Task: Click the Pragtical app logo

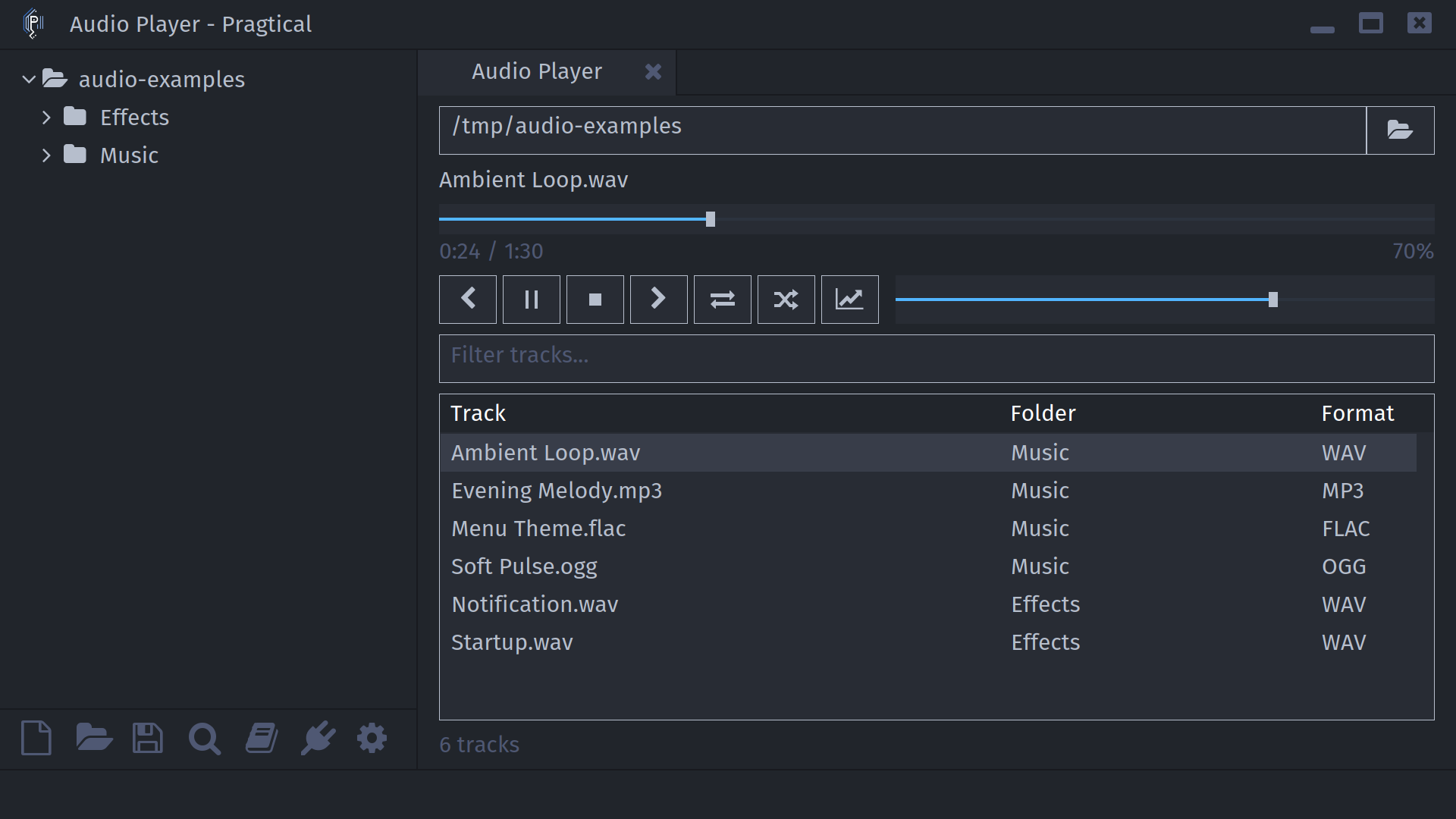Action: click(x=33, y=24)
